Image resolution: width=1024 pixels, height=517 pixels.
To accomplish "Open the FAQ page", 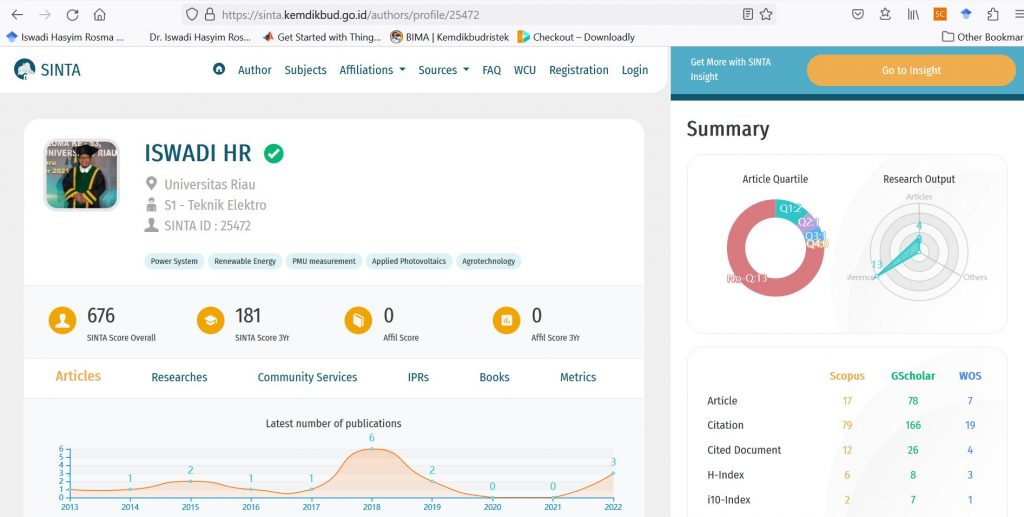I will (x=492, y=70).
